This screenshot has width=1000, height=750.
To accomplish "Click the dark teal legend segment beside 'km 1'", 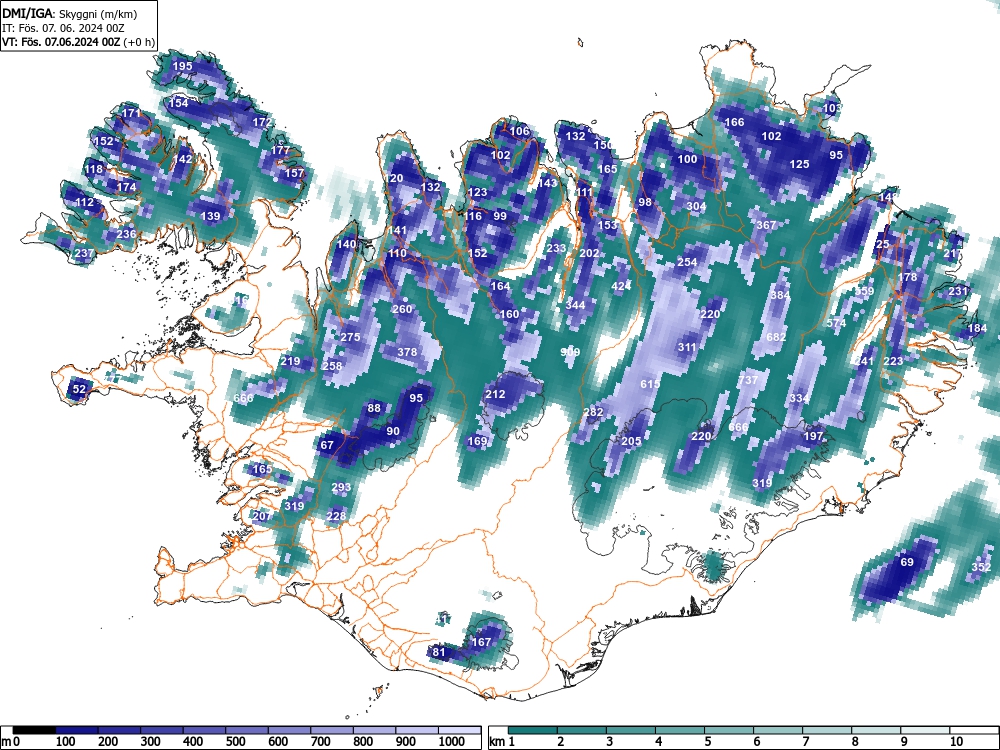I will [533, 730].
